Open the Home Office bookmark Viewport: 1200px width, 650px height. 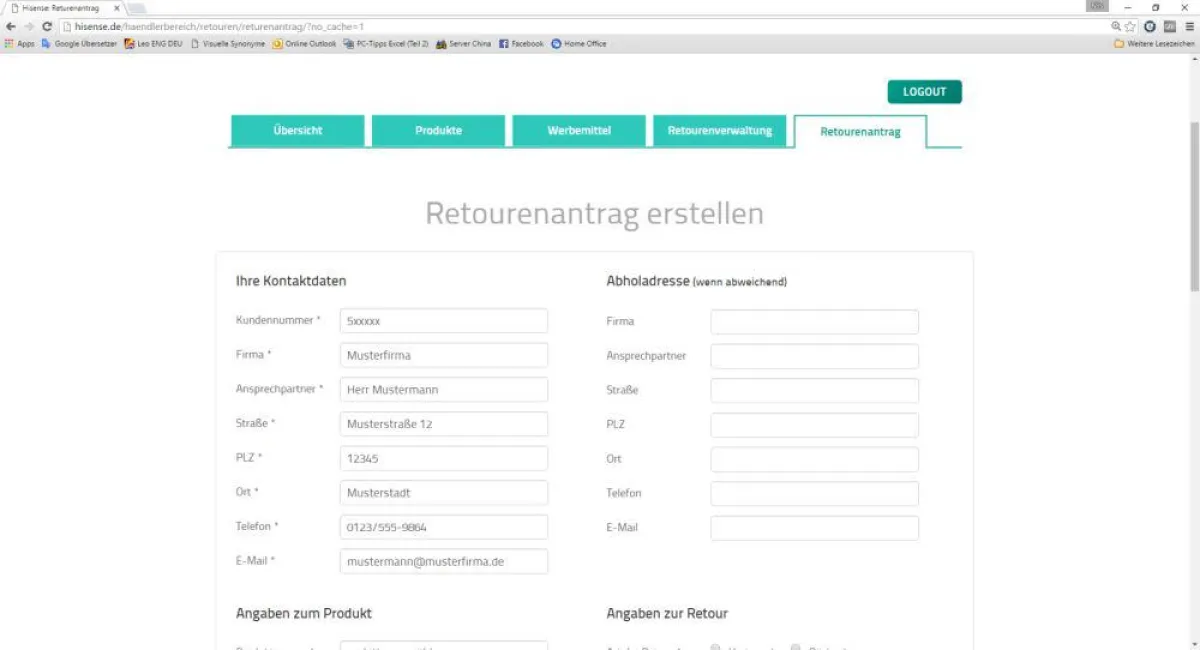point(581,44)
